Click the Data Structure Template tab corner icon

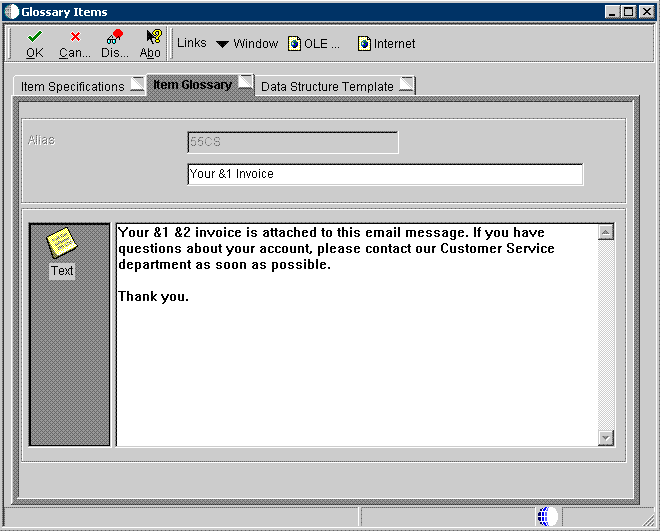(x=406, y=84)
